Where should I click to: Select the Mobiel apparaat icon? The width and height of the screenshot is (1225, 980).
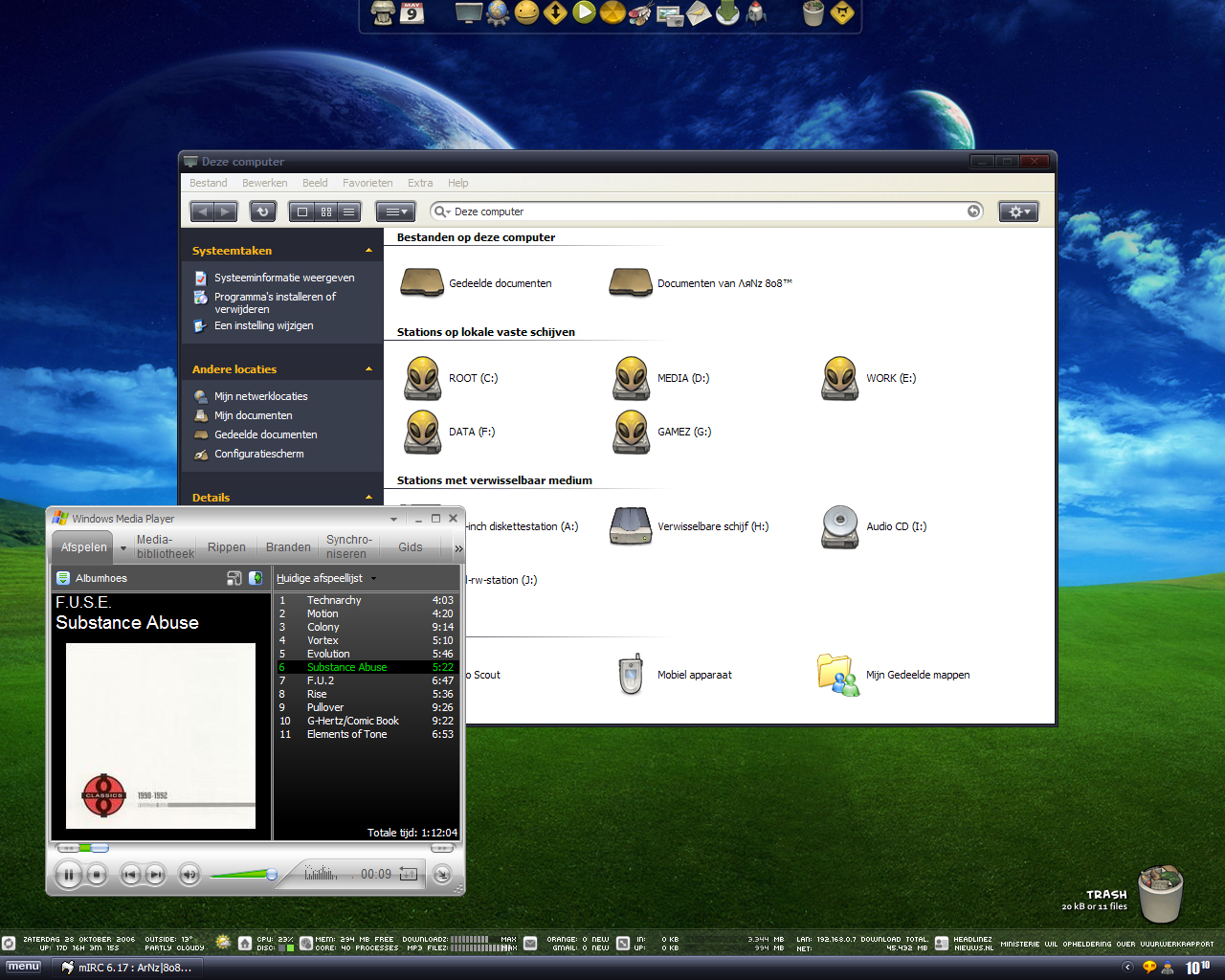[631, 675]
